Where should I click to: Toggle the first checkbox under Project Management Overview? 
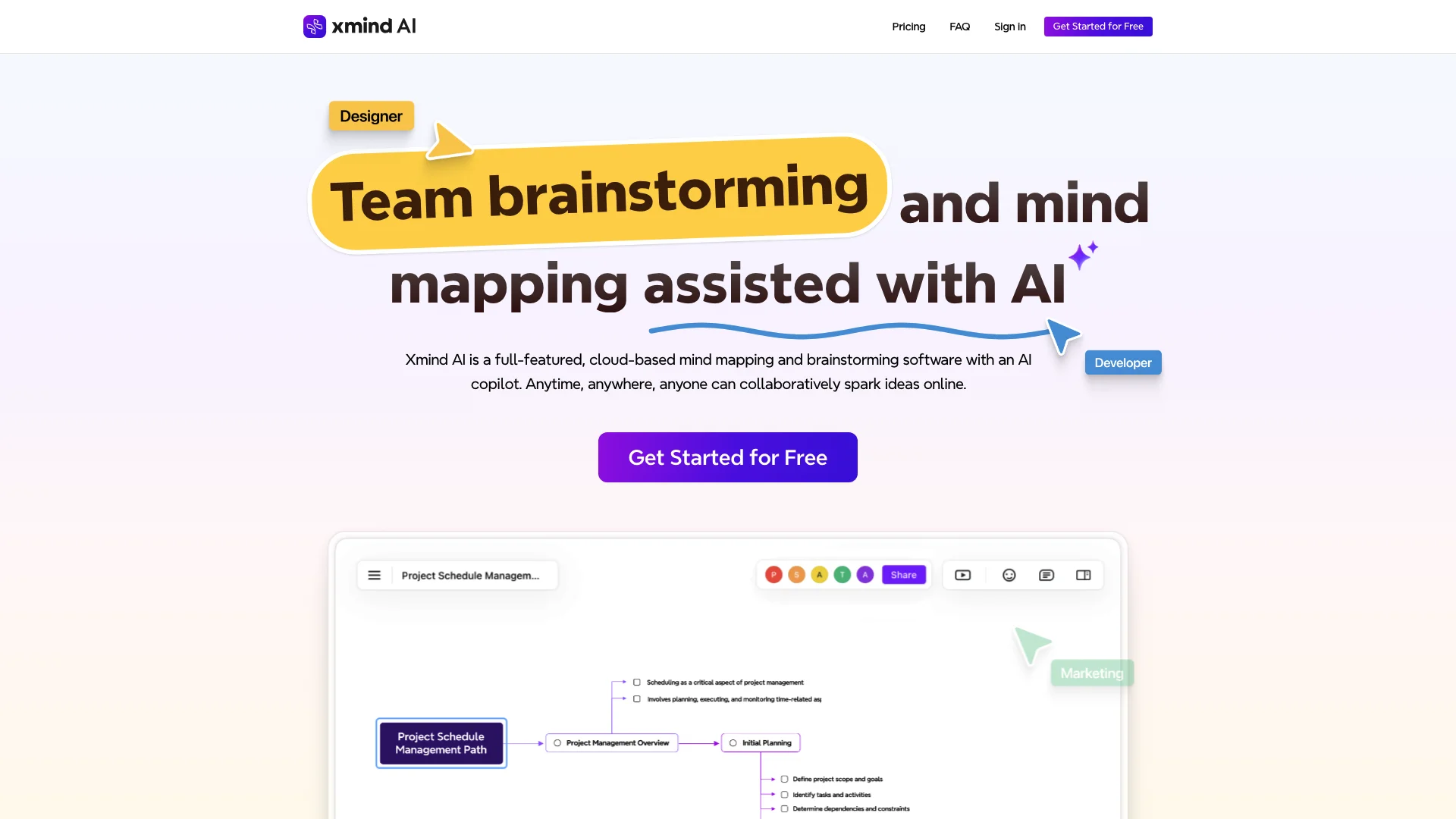click(x=636, y=682)
